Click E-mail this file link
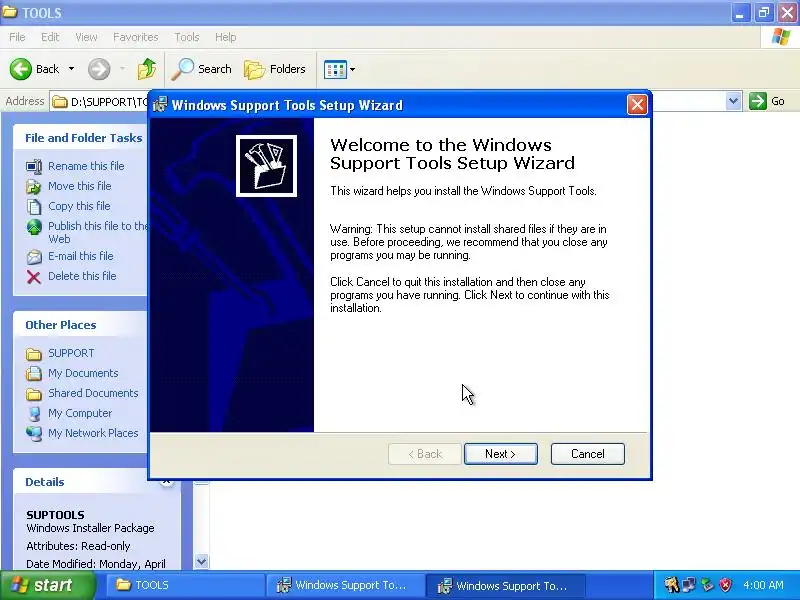The width and height of the screenshot is (800, 600). 81,256
